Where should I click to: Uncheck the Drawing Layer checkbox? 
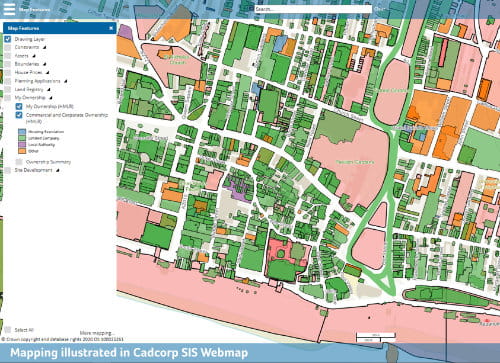8,39
